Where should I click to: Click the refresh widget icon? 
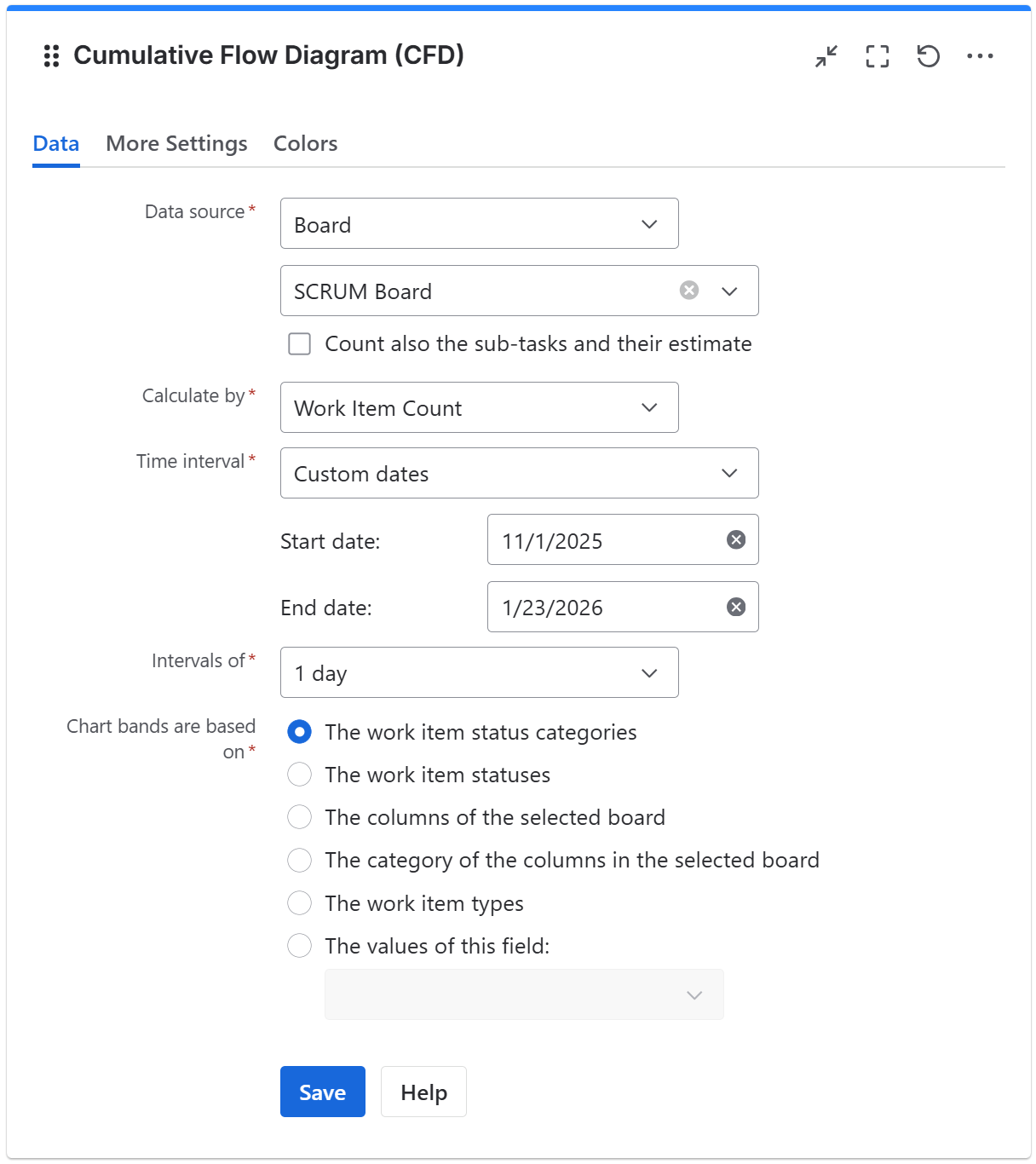929,56
